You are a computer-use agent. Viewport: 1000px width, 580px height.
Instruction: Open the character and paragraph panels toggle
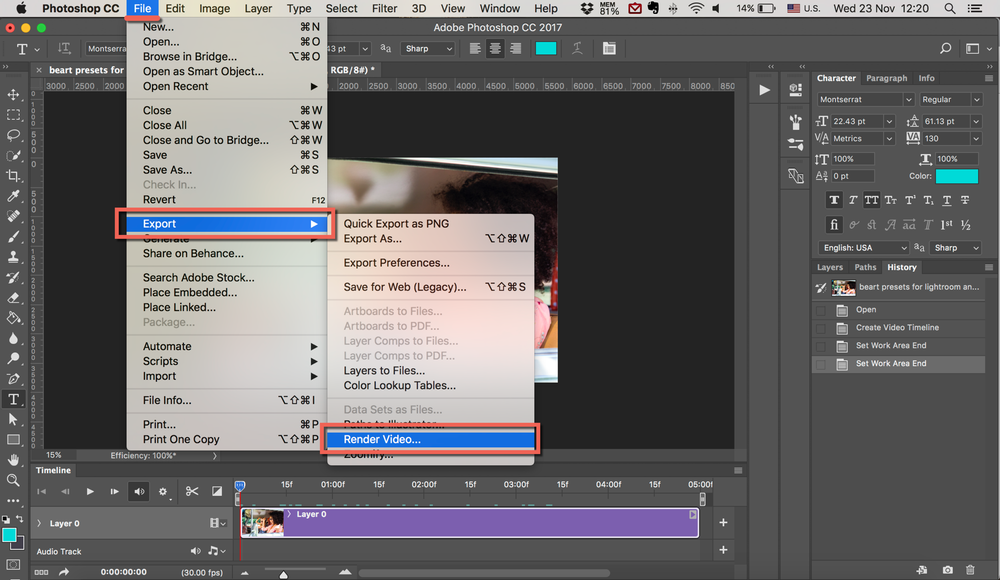(x=609, y=48)
